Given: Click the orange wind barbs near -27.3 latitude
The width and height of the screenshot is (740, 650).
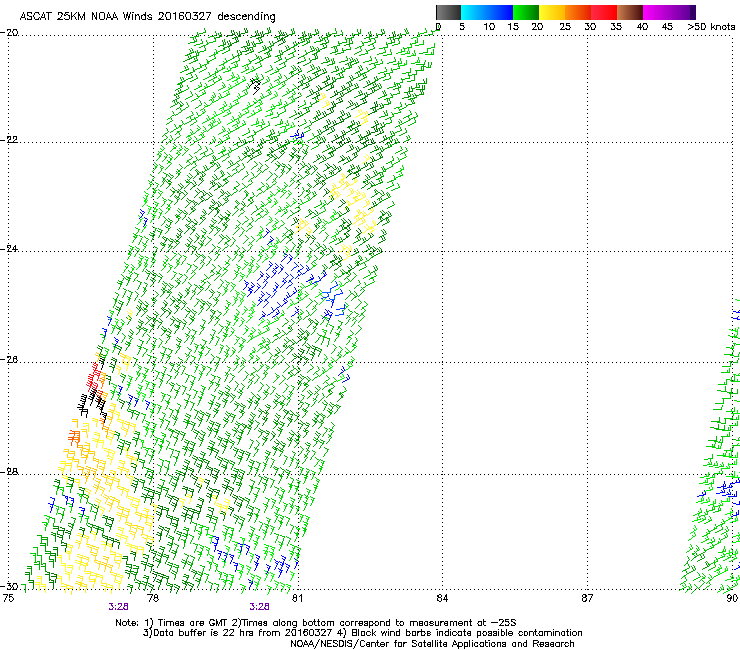Looking at the screenshot, I should coord(74,437).
